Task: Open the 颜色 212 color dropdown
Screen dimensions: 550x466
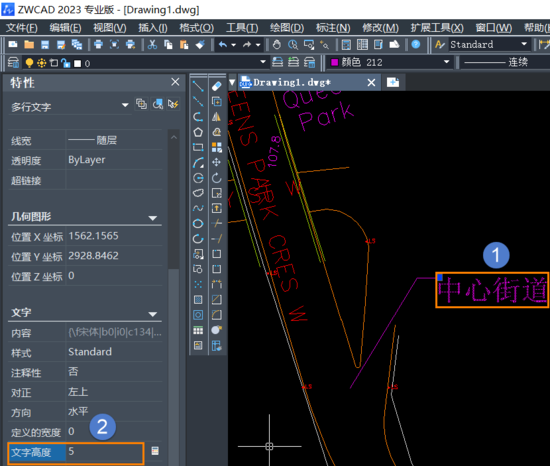Action: [446, 62]
